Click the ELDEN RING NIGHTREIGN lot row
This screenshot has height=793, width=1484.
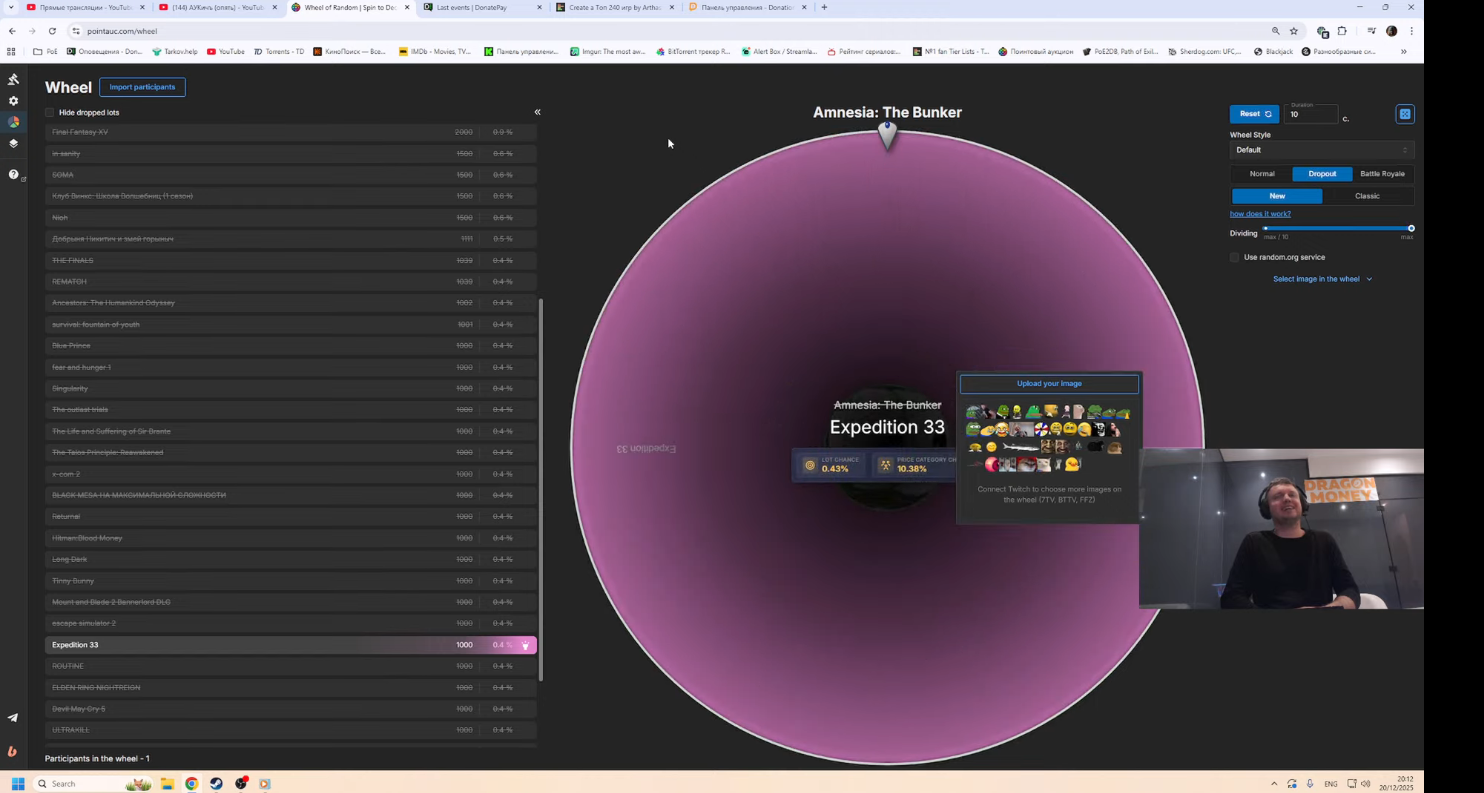(291, 688)
